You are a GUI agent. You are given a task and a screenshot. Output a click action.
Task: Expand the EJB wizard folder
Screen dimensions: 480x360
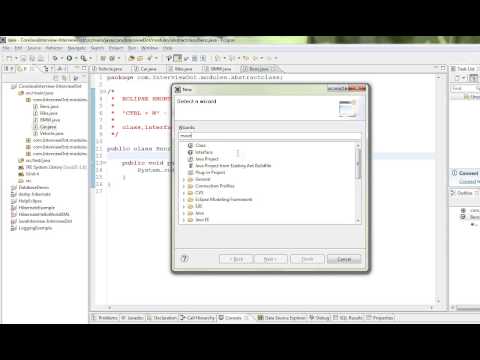coord(184,206)
